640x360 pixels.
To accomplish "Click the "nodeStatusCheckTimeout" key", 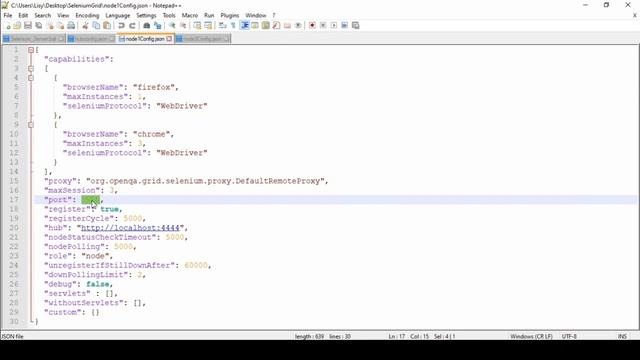I will [x=100, y=237].
